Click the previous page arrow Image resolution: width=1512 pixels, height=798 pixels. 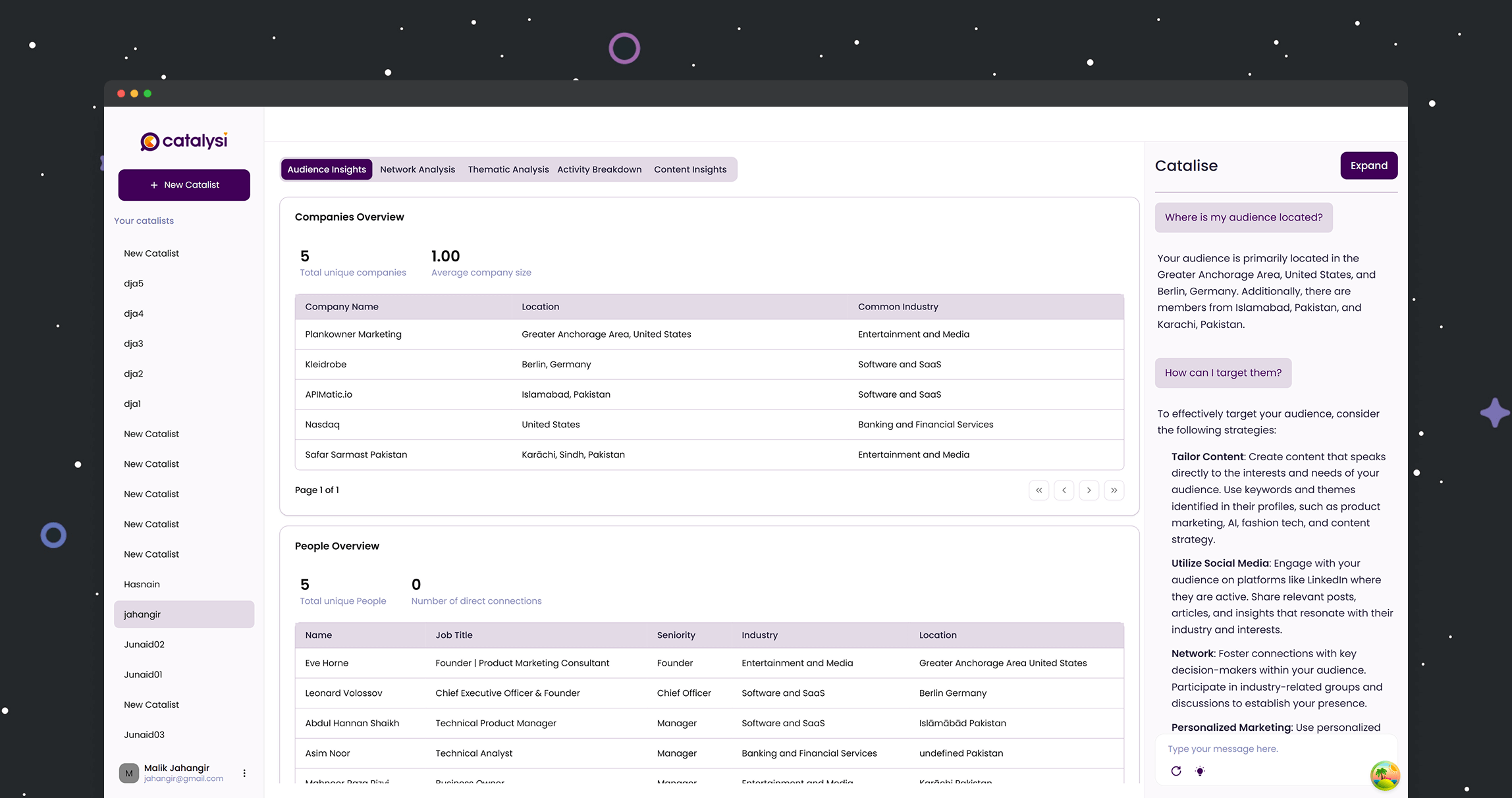(x=1064, y=490)
